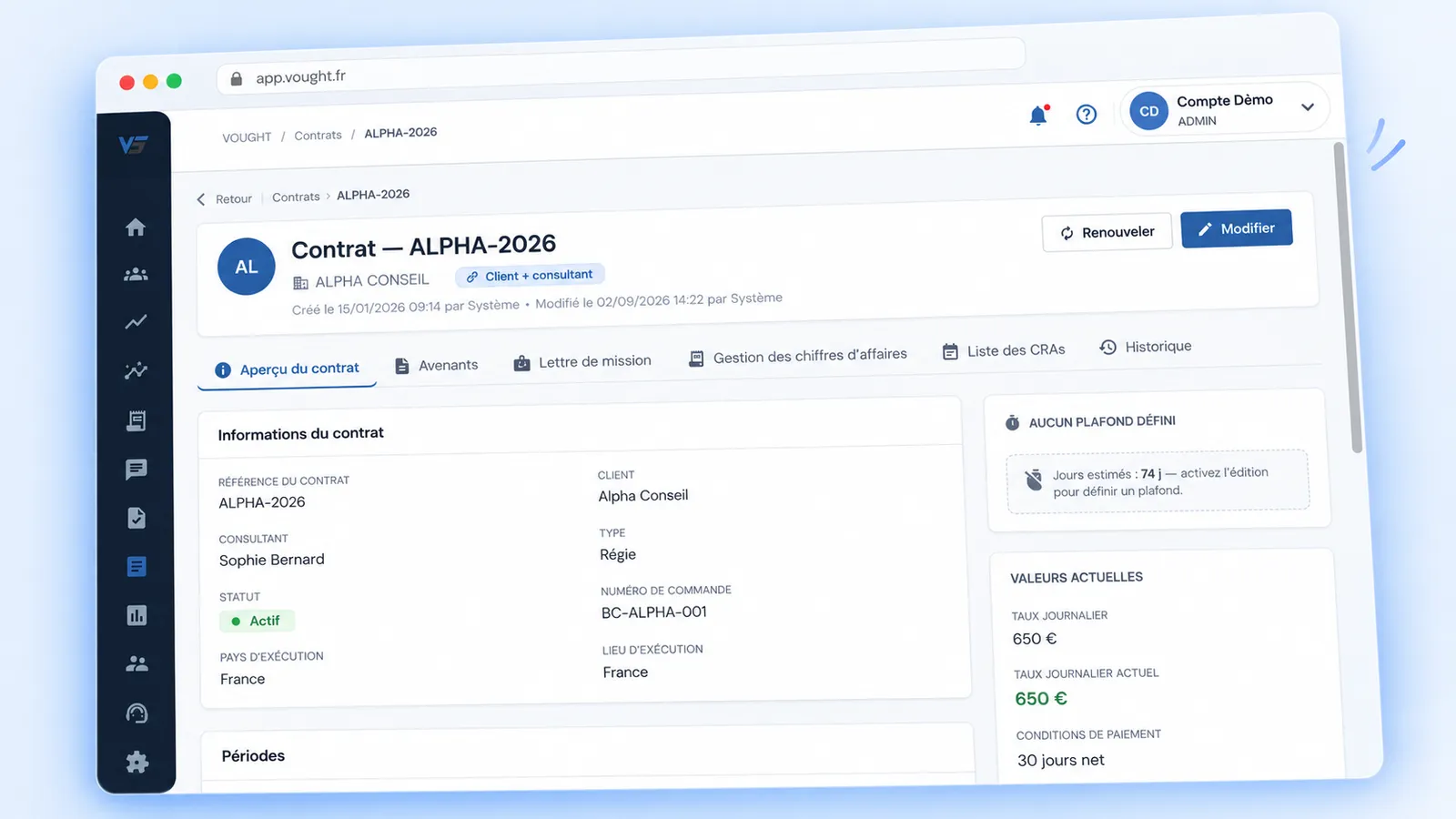1456x819 pixels.
Task: Switch to the Avenants tab
Action: pos(437,366)
